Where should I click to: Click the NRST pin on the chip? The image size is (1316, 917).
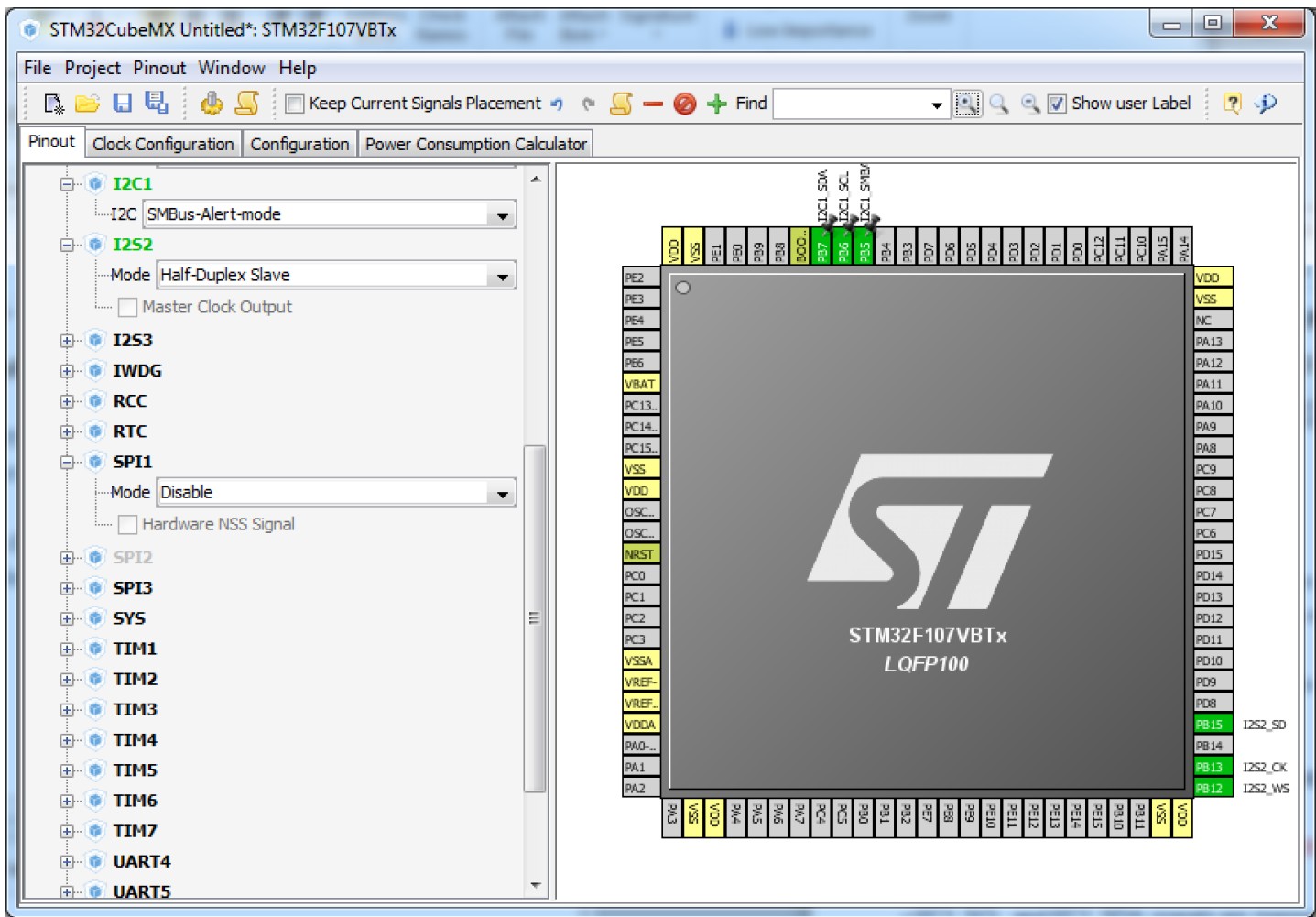641,554
